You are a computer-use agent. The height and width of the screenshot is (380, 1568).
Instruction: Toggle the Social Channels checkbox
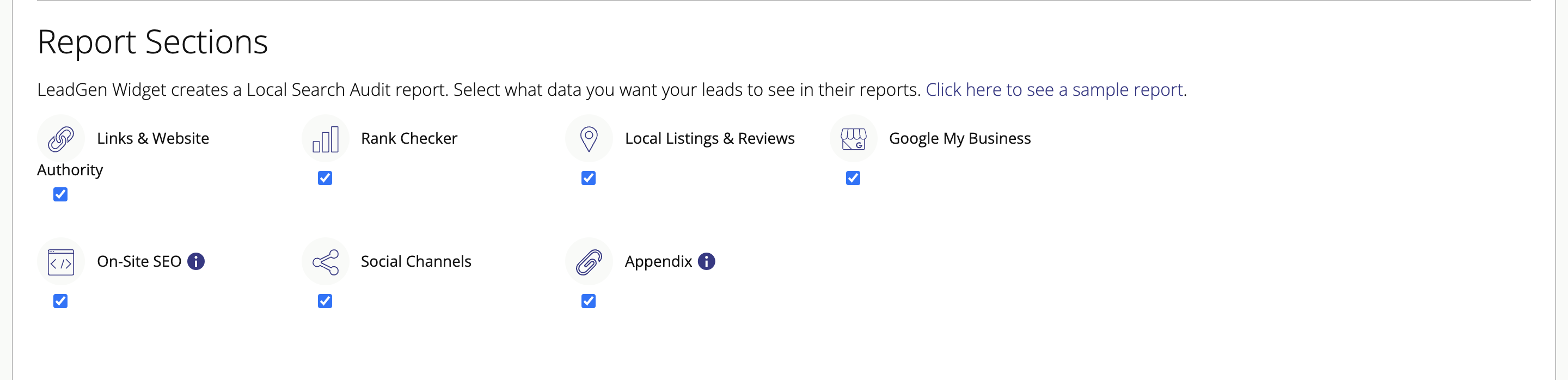click(x=324, y=300)
